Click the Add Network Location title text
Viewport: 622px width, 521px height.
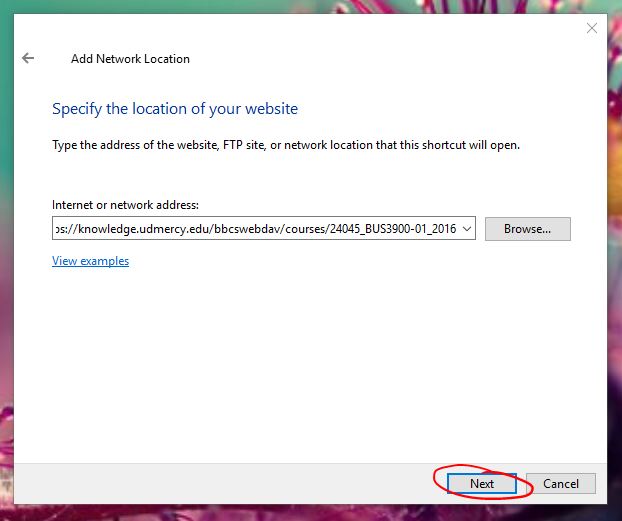point(130,59)
